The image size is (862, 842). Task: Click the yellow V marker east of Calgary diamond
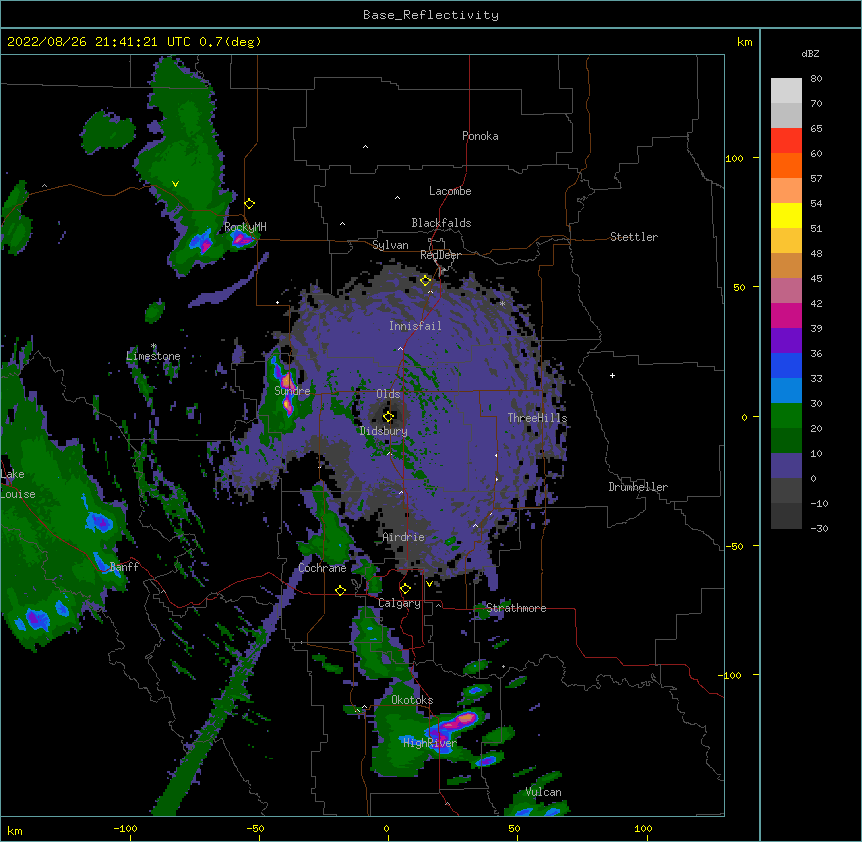[429, 584]
